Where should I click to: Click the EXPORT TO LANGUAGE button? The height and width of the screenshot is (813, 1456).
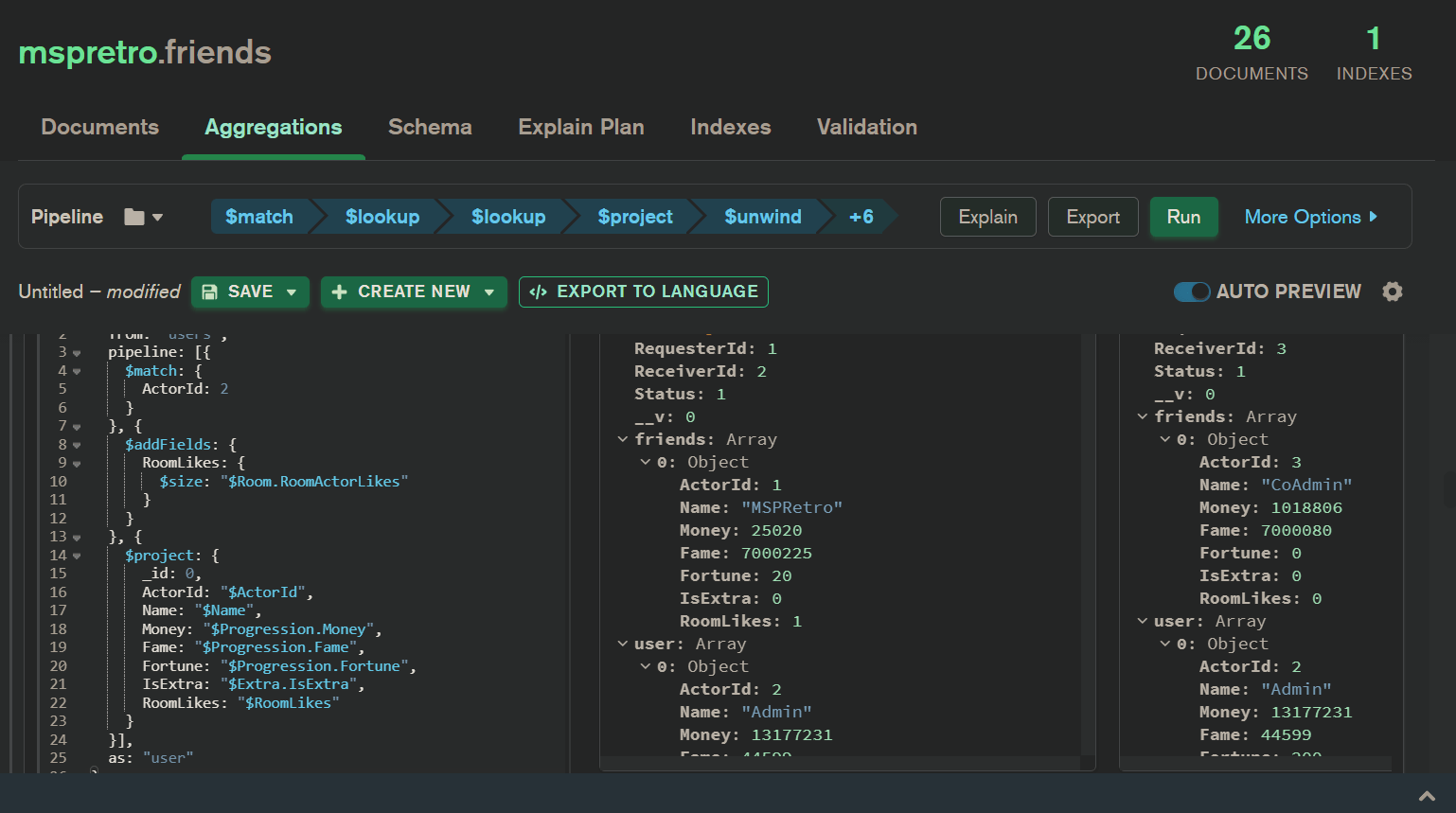point(644,292)
